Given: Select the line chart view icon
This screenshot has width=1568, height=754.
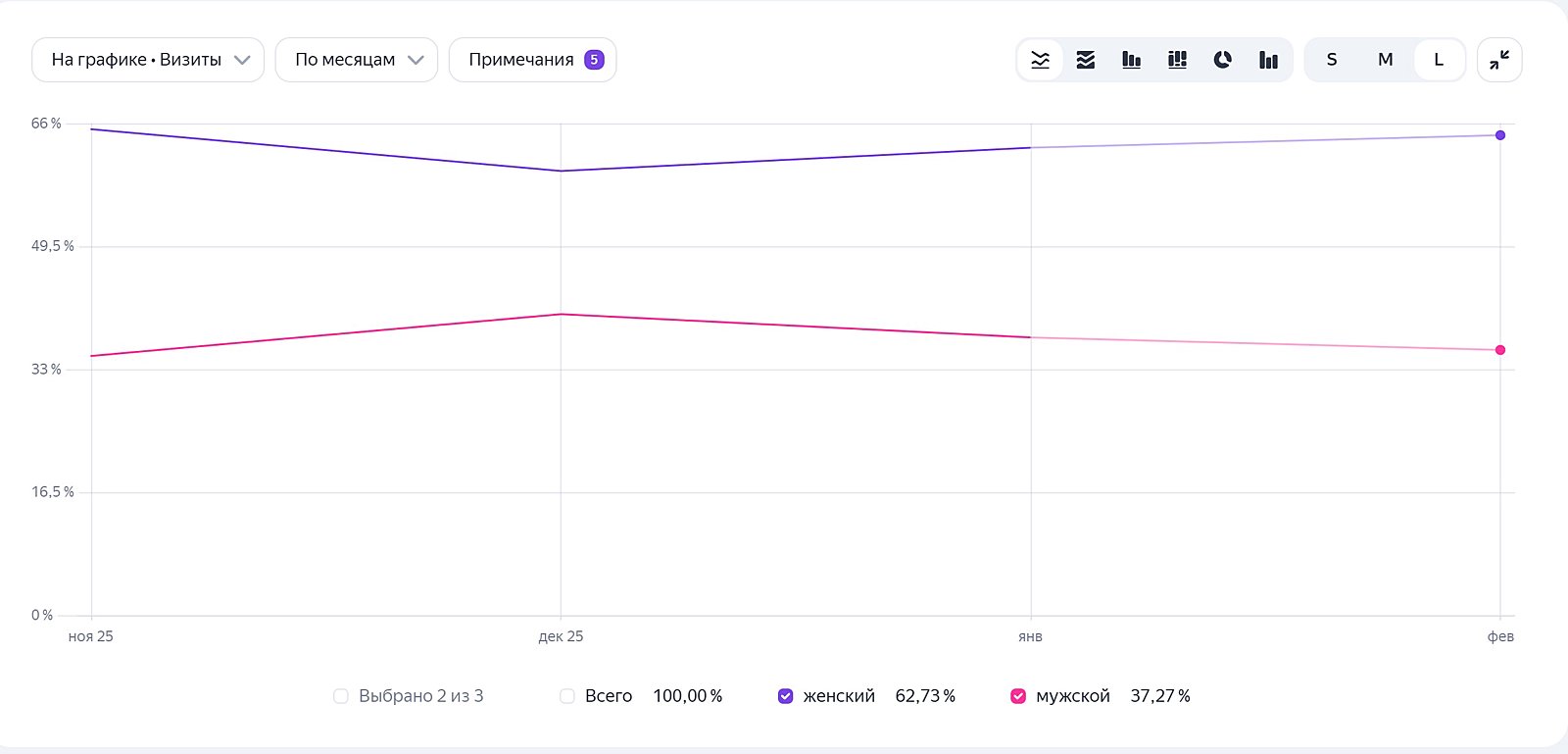Looking at the screenshot, I should click(x=1041, y=60).
